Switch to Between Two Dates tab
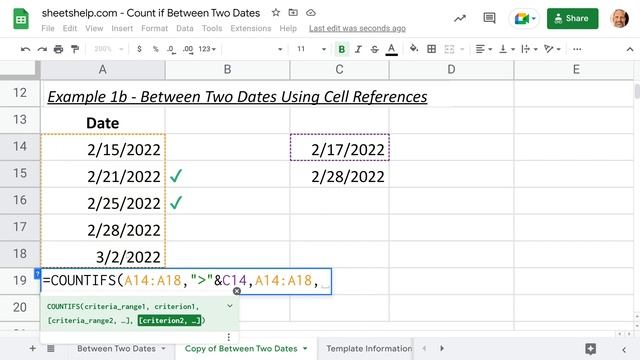The image size is (640, 360). pyautogui.click(x=116, y=349)
